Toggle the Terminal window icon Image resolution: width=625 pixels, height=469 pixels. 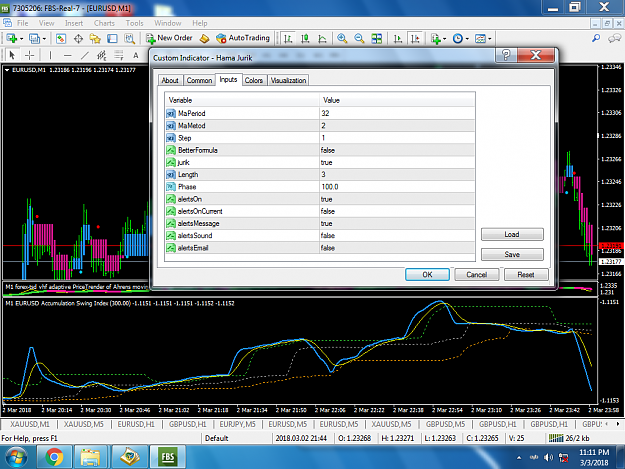click(112, 38)
